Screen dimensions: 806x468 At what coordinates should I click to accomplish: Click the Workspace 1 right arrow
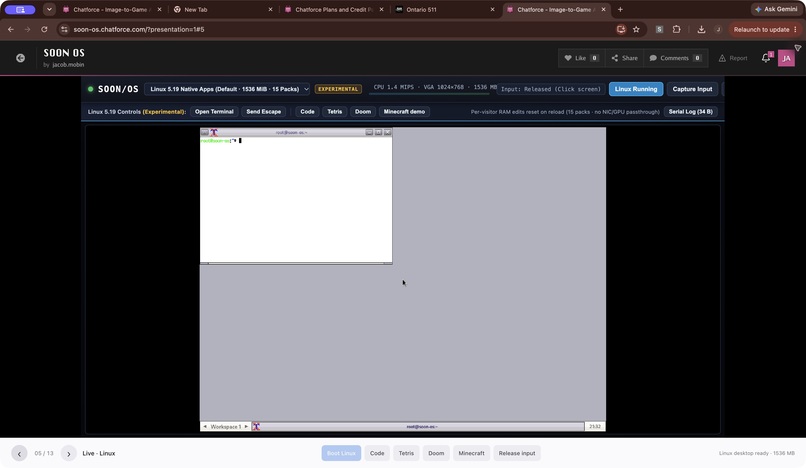pyautogui.click(x=246, y=426)
